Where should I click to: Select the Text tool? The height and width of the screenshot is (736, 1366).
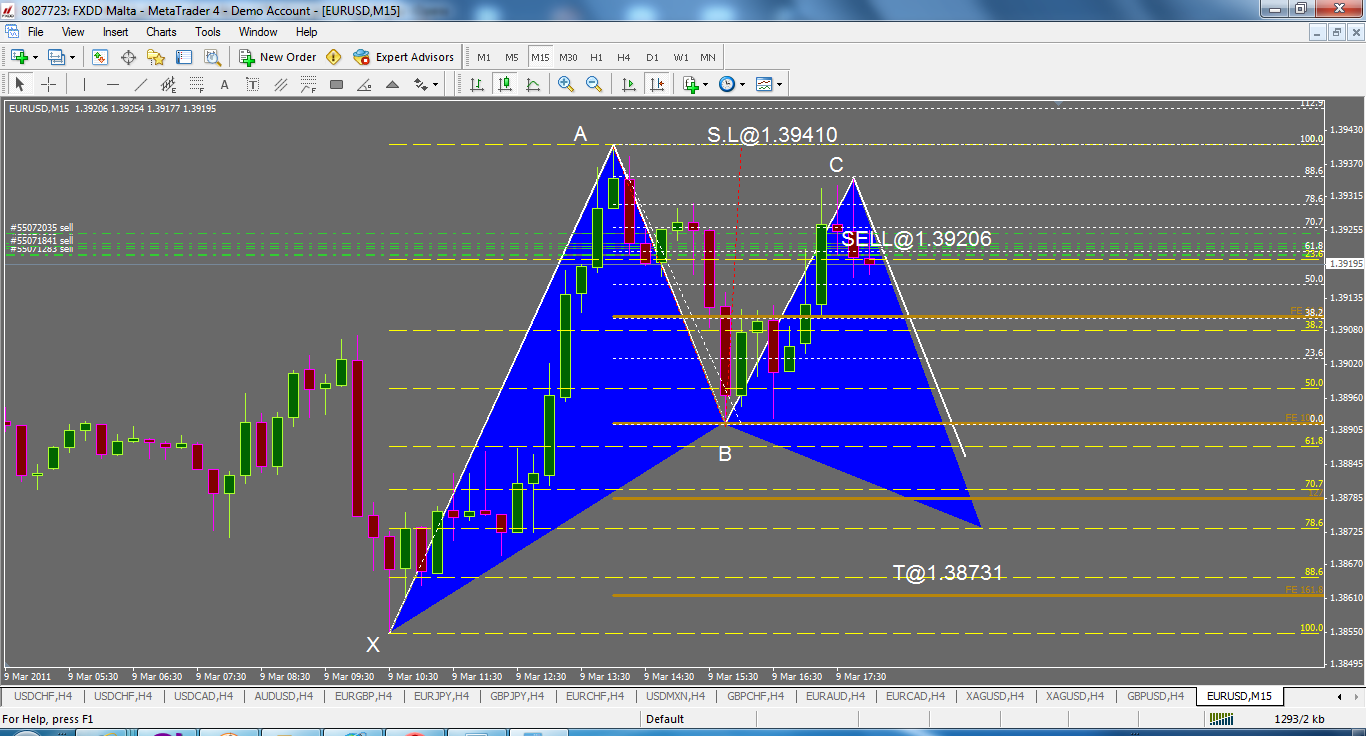click(224, 84)
